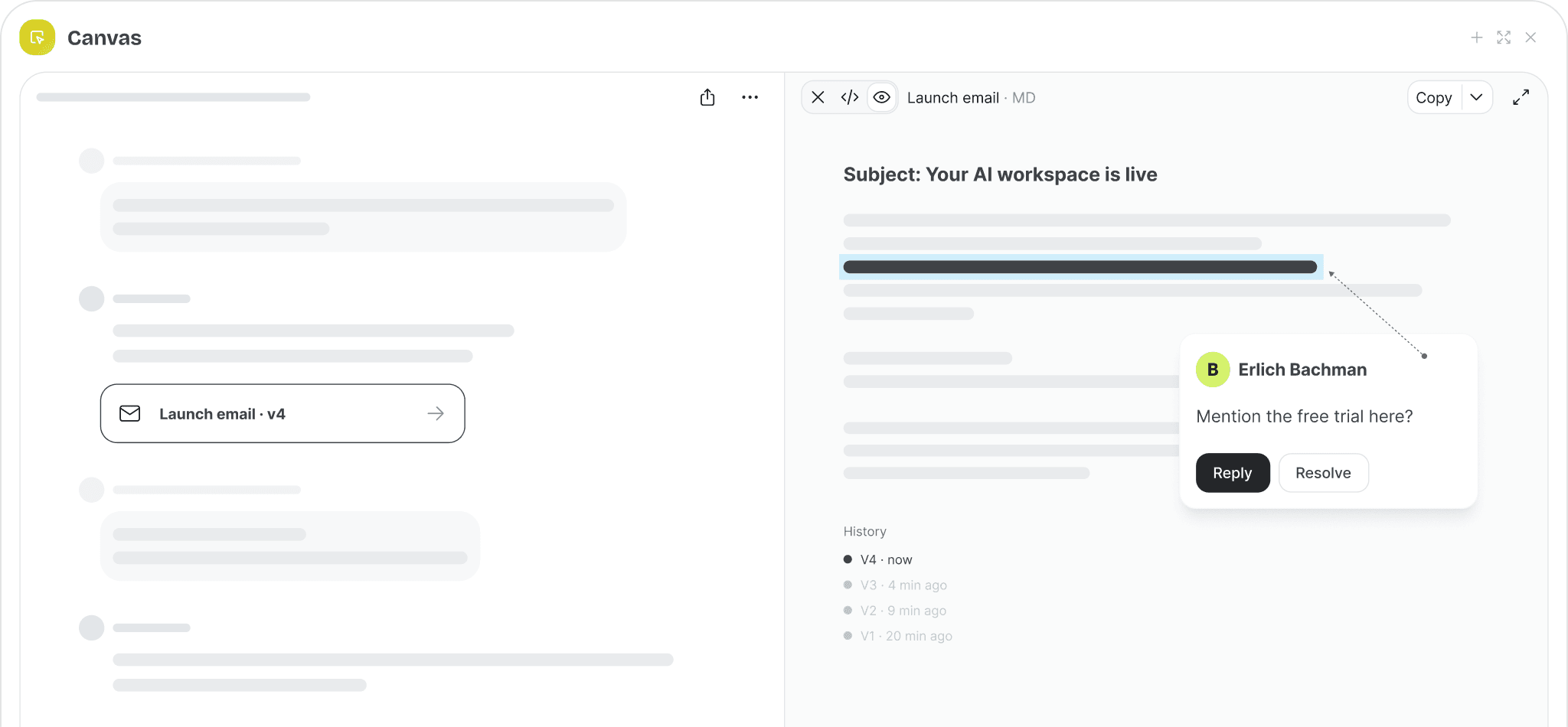Viewport: 1568px width, 727px height.
Task: Close the Canvas window with top-right X
Action: tap(1530, 37)
